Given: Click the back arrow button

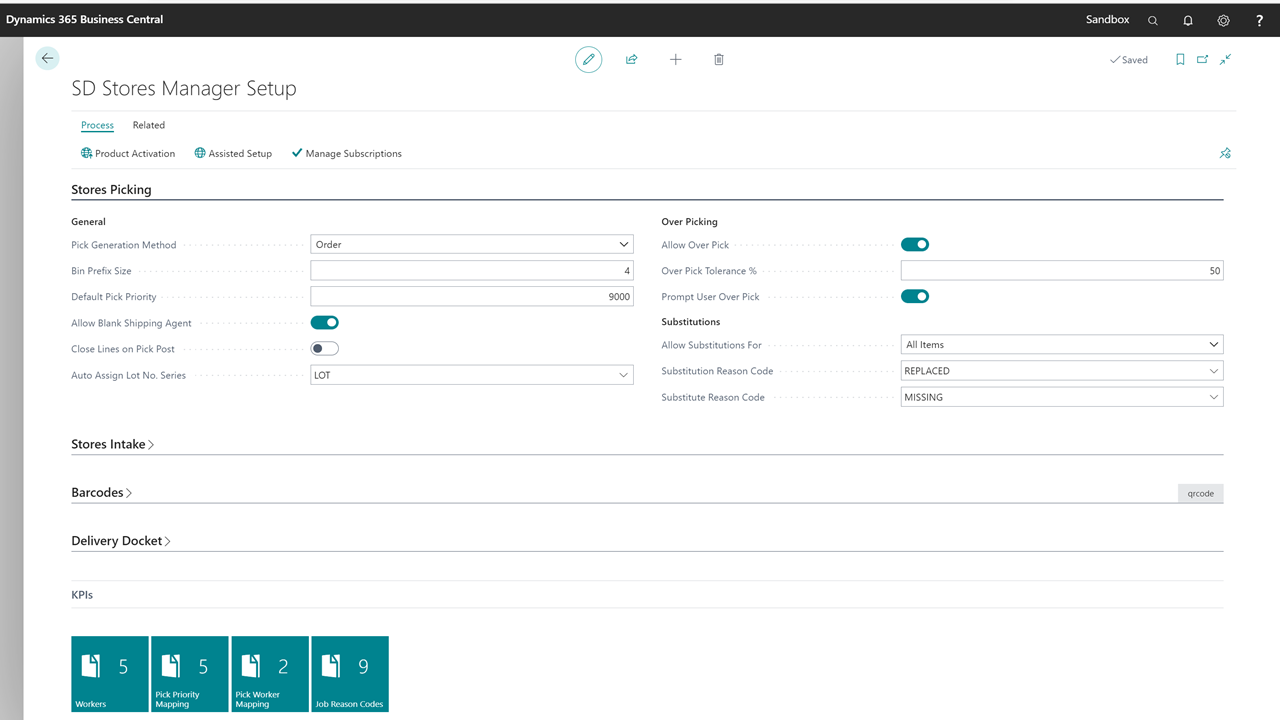Looking at the screenshot, I should click(x=47, y=59).
